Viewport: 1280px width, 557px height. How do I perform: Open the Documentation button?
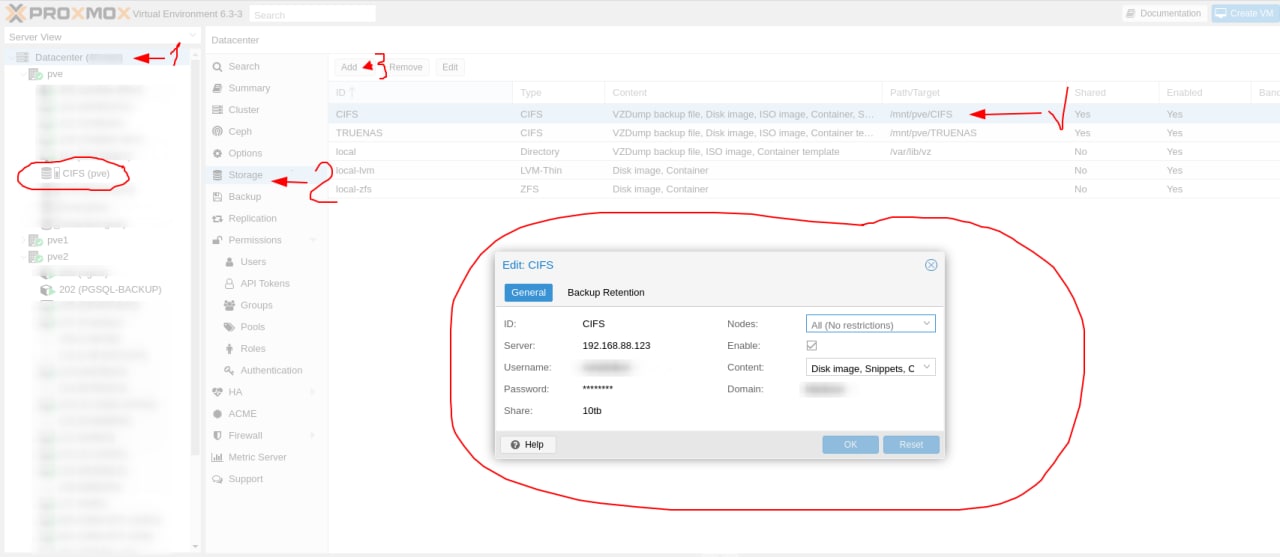pos(1164,14)
